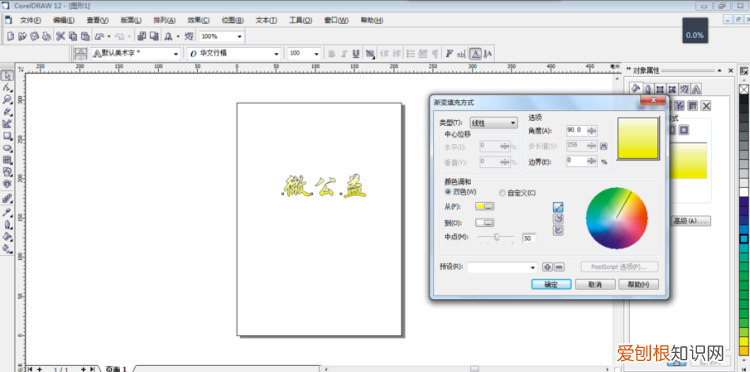This screenshot has width=750, height=372.
Task: Click the remove preset minus button
Action: 559,267
